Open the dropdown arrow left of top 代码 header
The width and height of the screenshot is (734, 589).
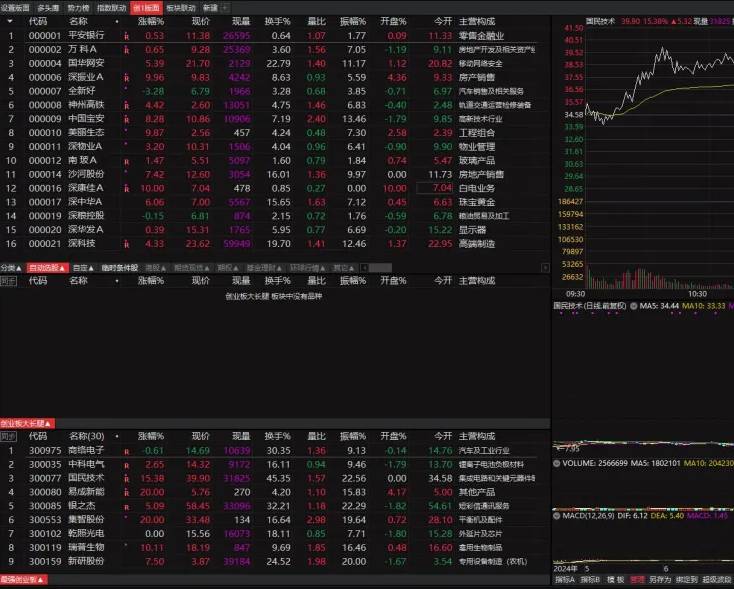[x=10, y=21]
